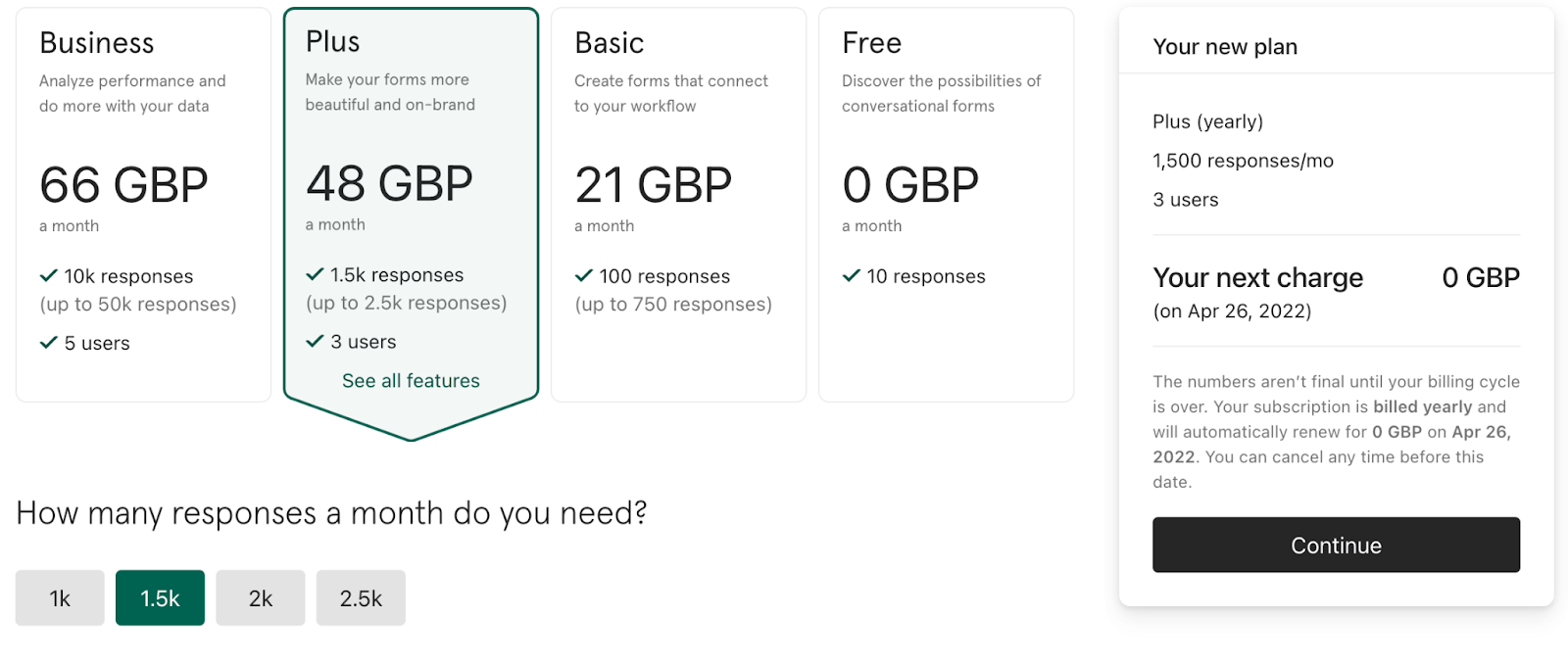This screenshot has width=1568, height=666.
Task: Click the 0 GBP next charge amount
Action: pyautogui.click(x=1481, y=277)
